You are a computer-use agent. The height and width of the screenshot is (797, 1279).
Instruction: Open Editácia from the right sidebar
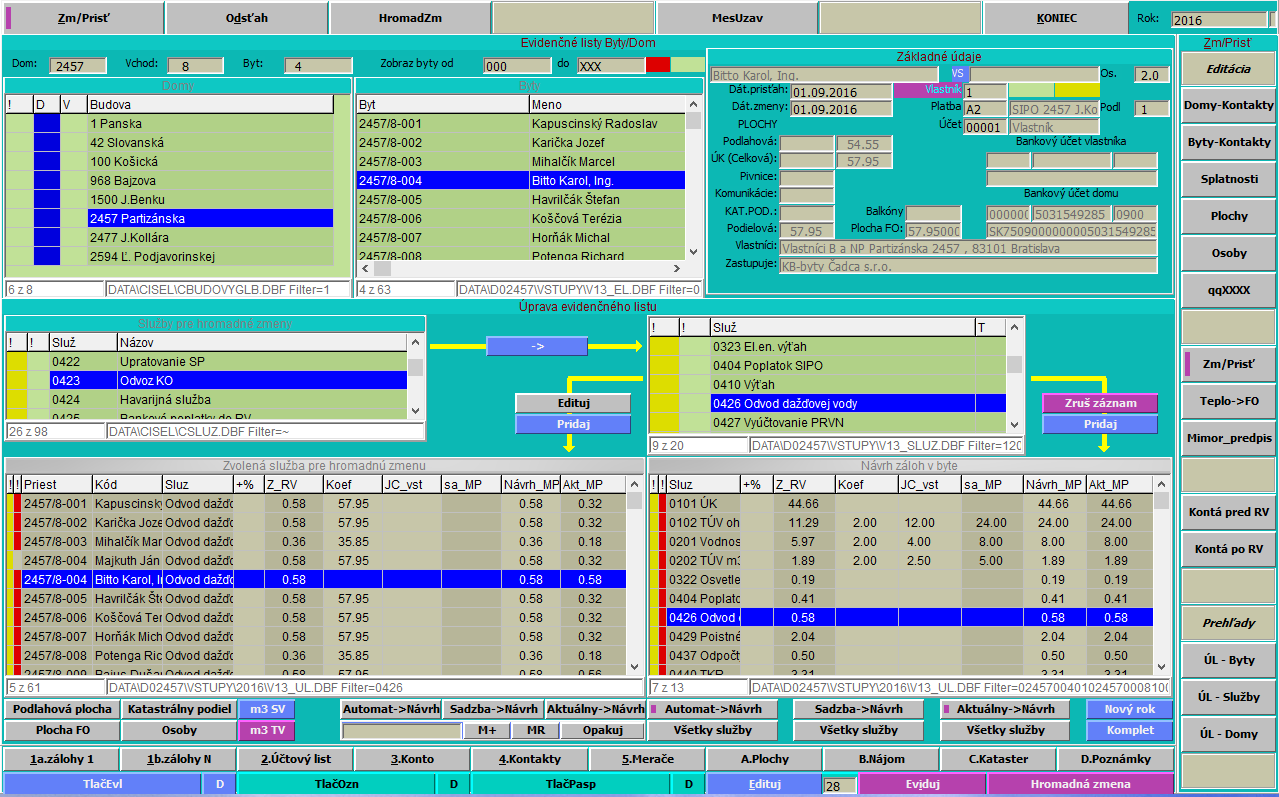coord(1228,69)
